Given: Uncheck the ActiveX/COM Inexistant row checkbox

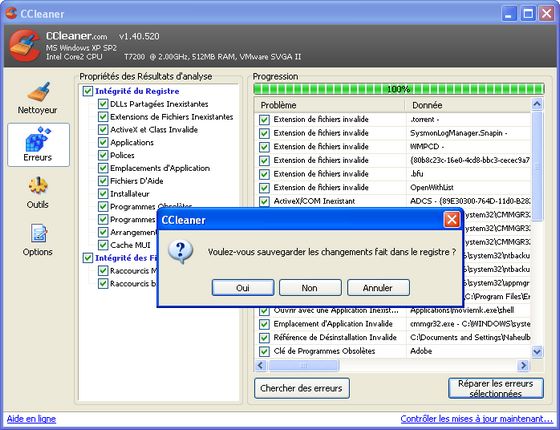Looking at the screenshot, I should (264, 201).
